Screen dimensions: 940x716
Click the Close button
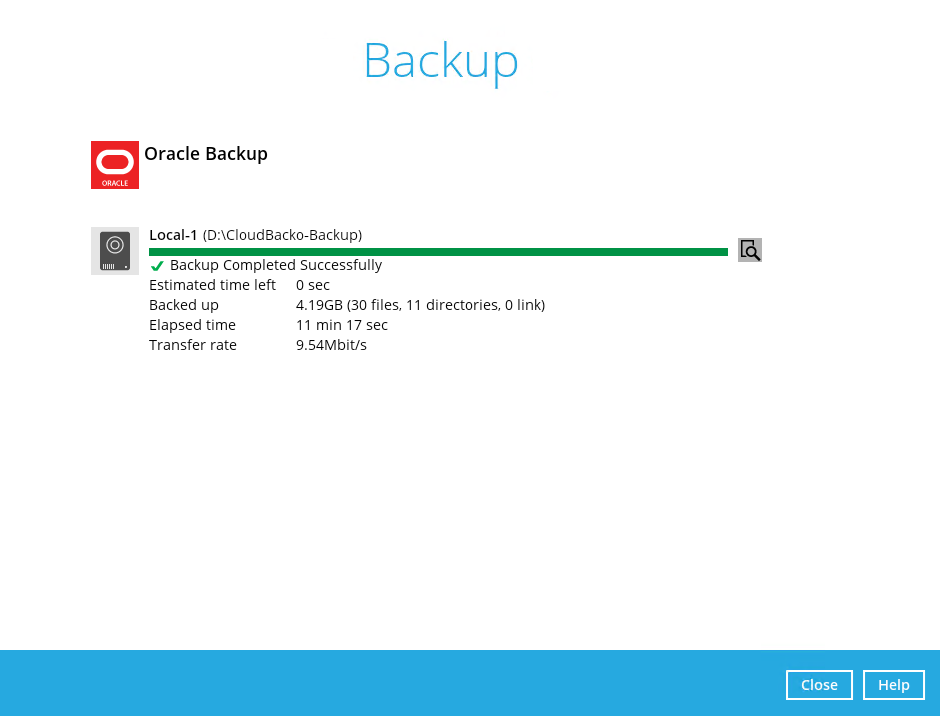coord(819,685)
